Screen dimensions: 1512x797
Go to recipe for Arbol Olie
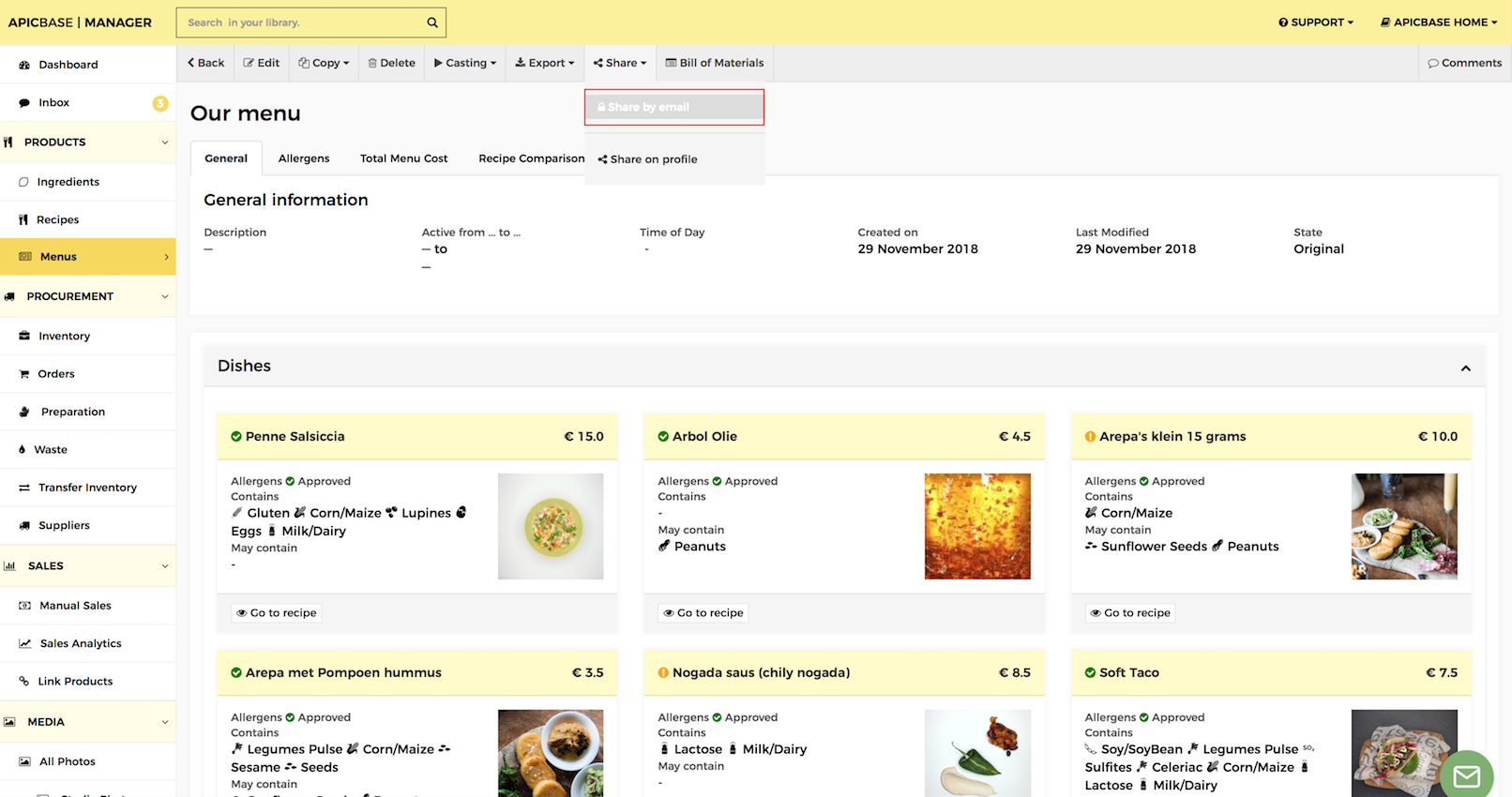[703, 613]
